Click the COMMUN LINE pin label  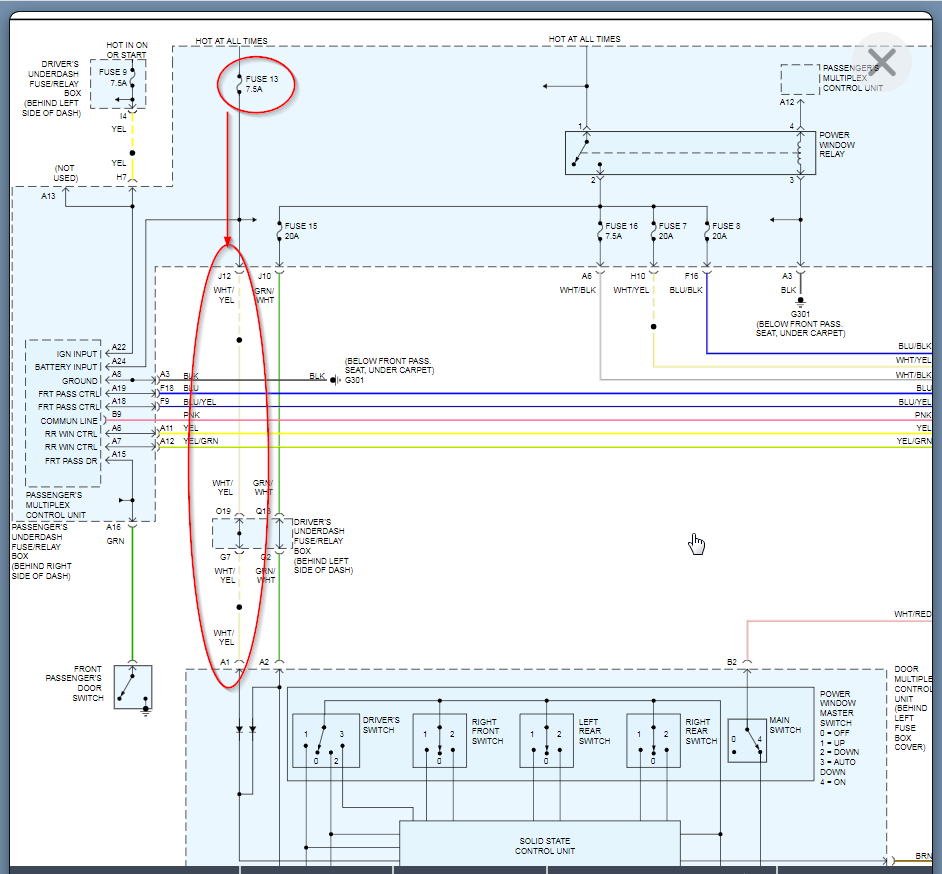click(69, 421)
